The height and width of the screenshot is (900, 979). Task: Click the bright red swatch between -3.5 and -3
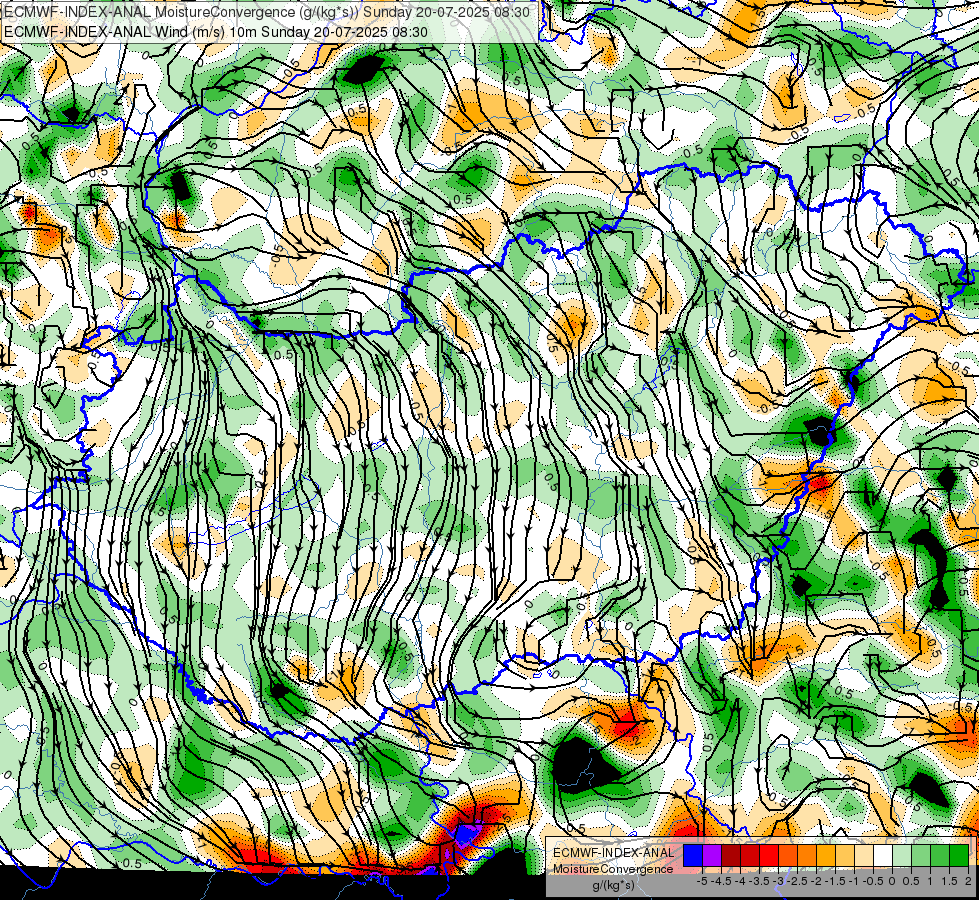[x=769, y=856]
